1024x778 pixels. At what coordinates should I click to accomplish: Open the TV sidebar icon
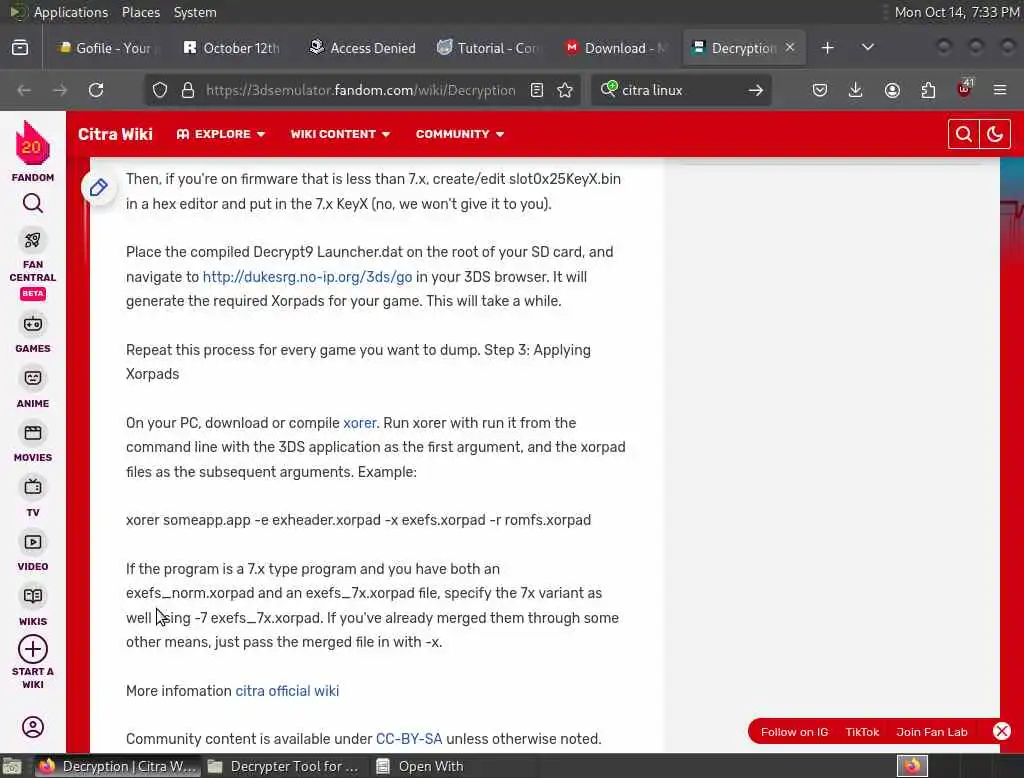click(33, 487)
